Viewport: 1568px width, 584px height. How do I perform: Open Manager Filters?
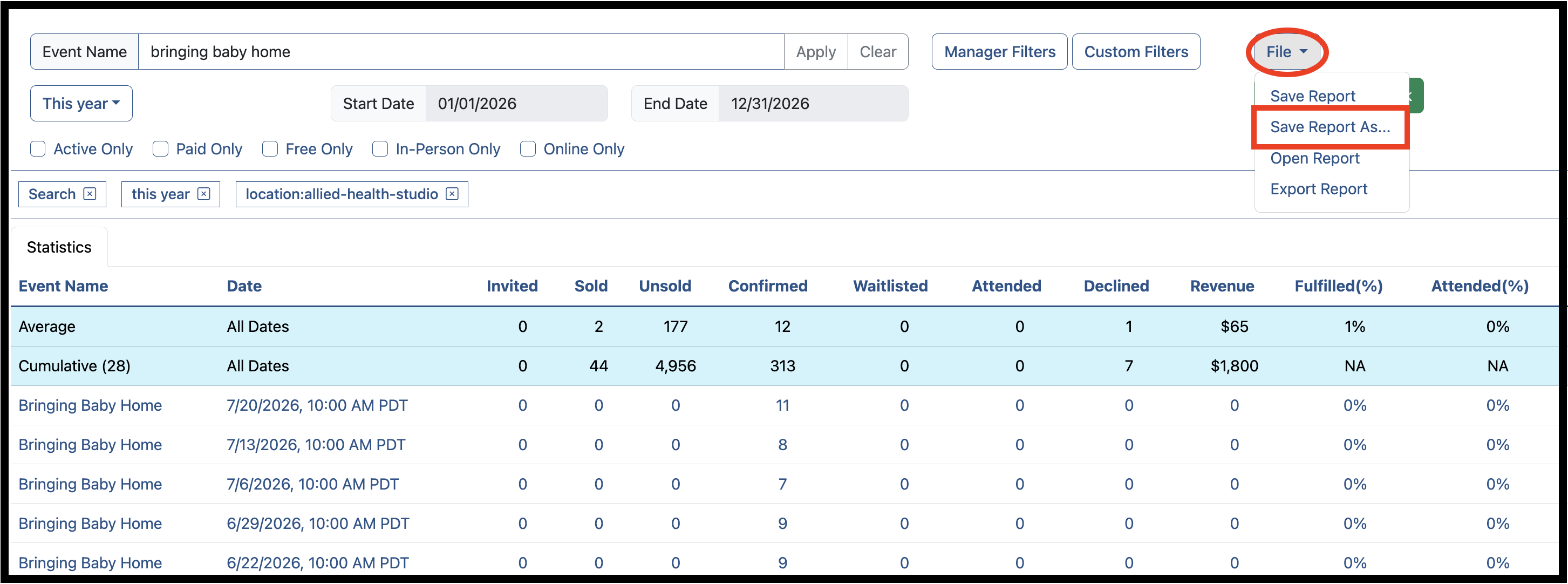coord(999,52)
